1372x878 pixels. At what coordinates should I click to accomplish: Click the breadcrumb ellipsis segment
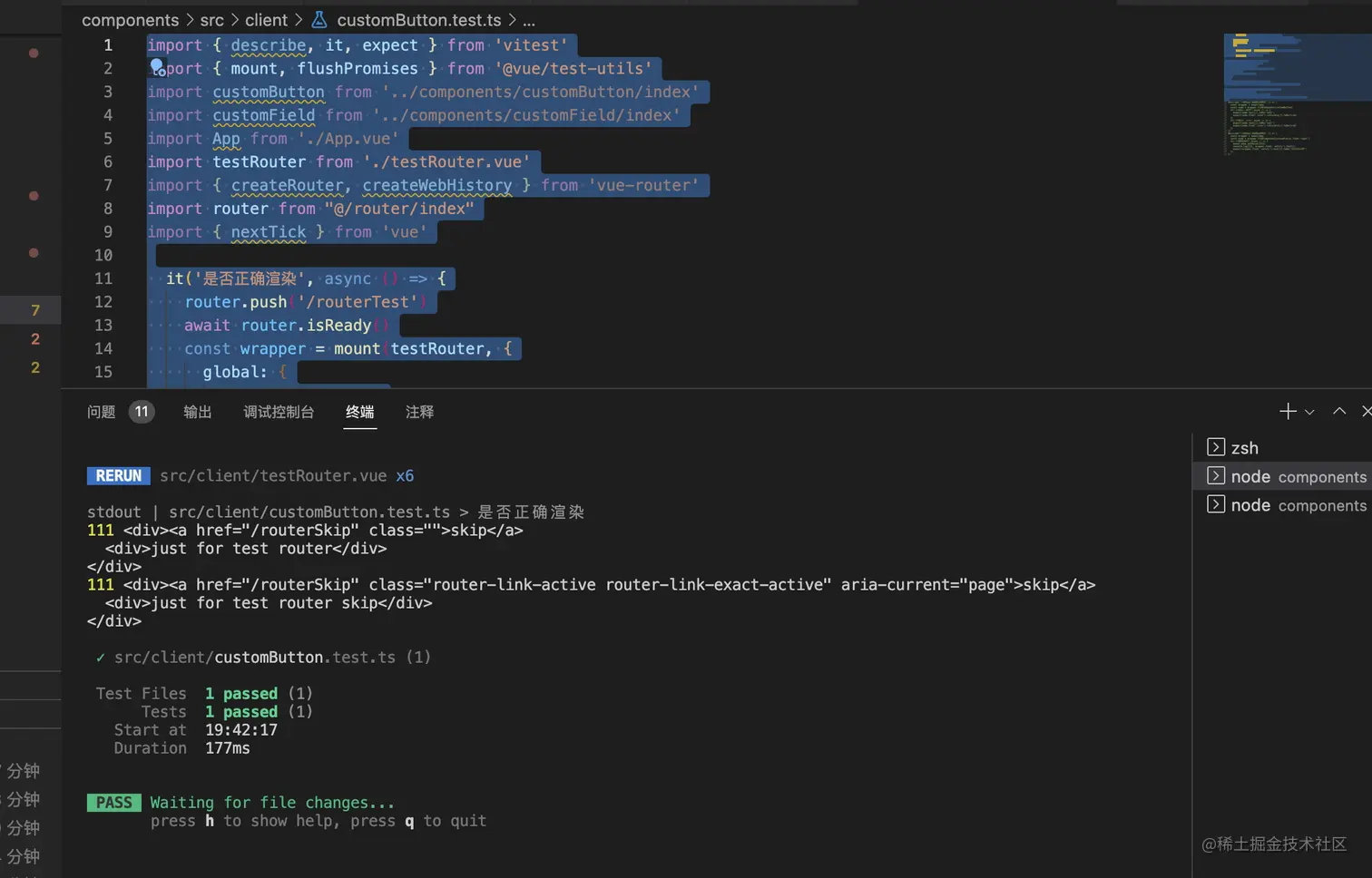(529, 20)
